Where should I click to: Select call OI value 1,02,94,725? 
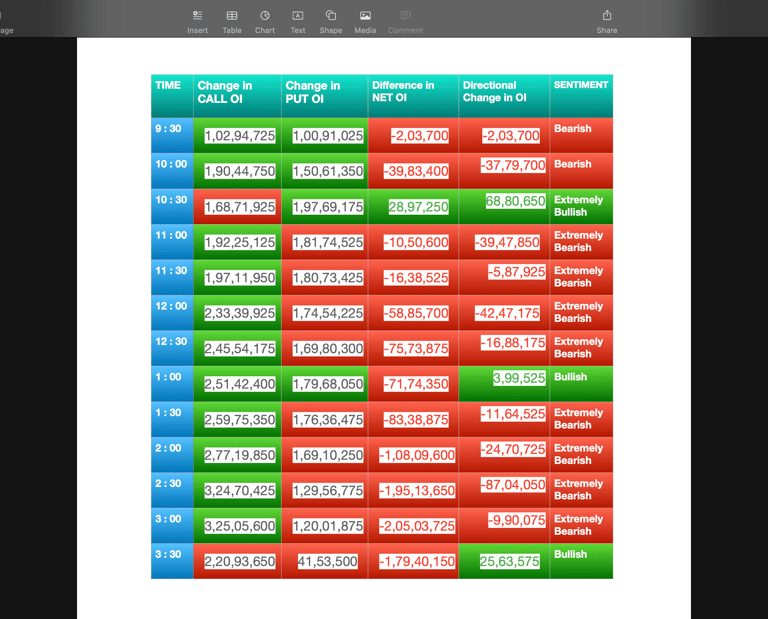click(240, 136)
